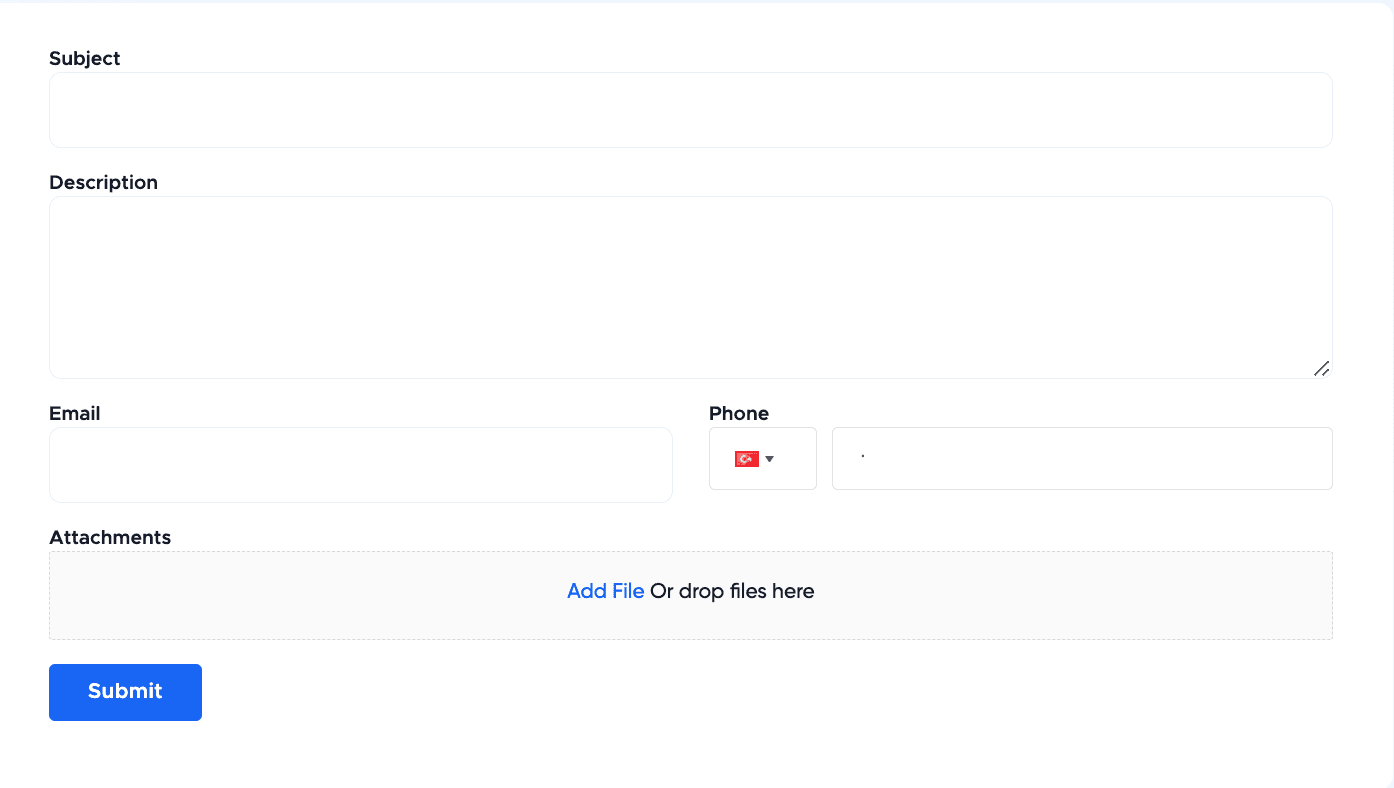This screenshot has width=1394, height=788.
Task: Click the 'Or drop files here' text
Action: 731,591
